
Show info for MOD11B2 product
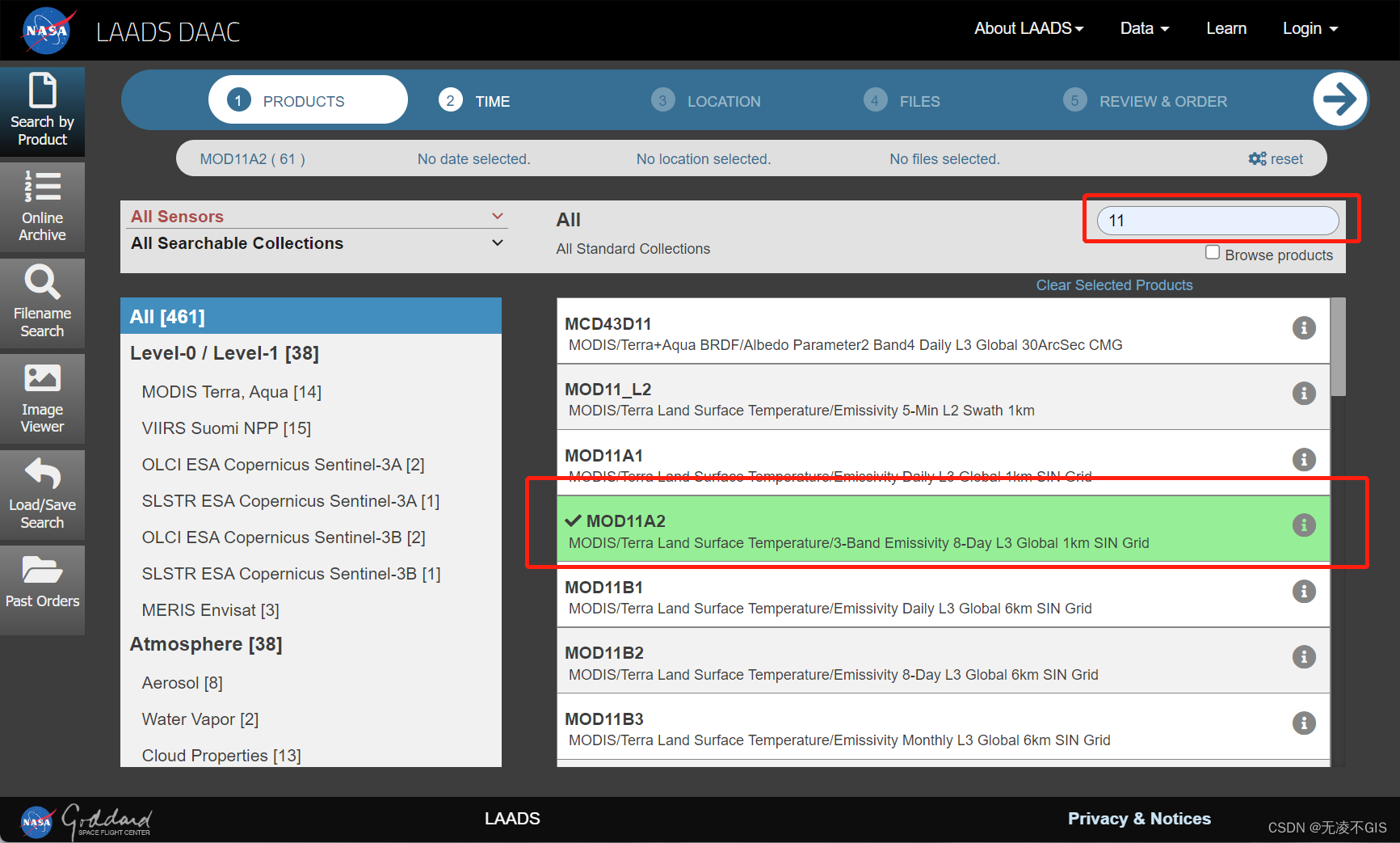[x=1304, y=657]
